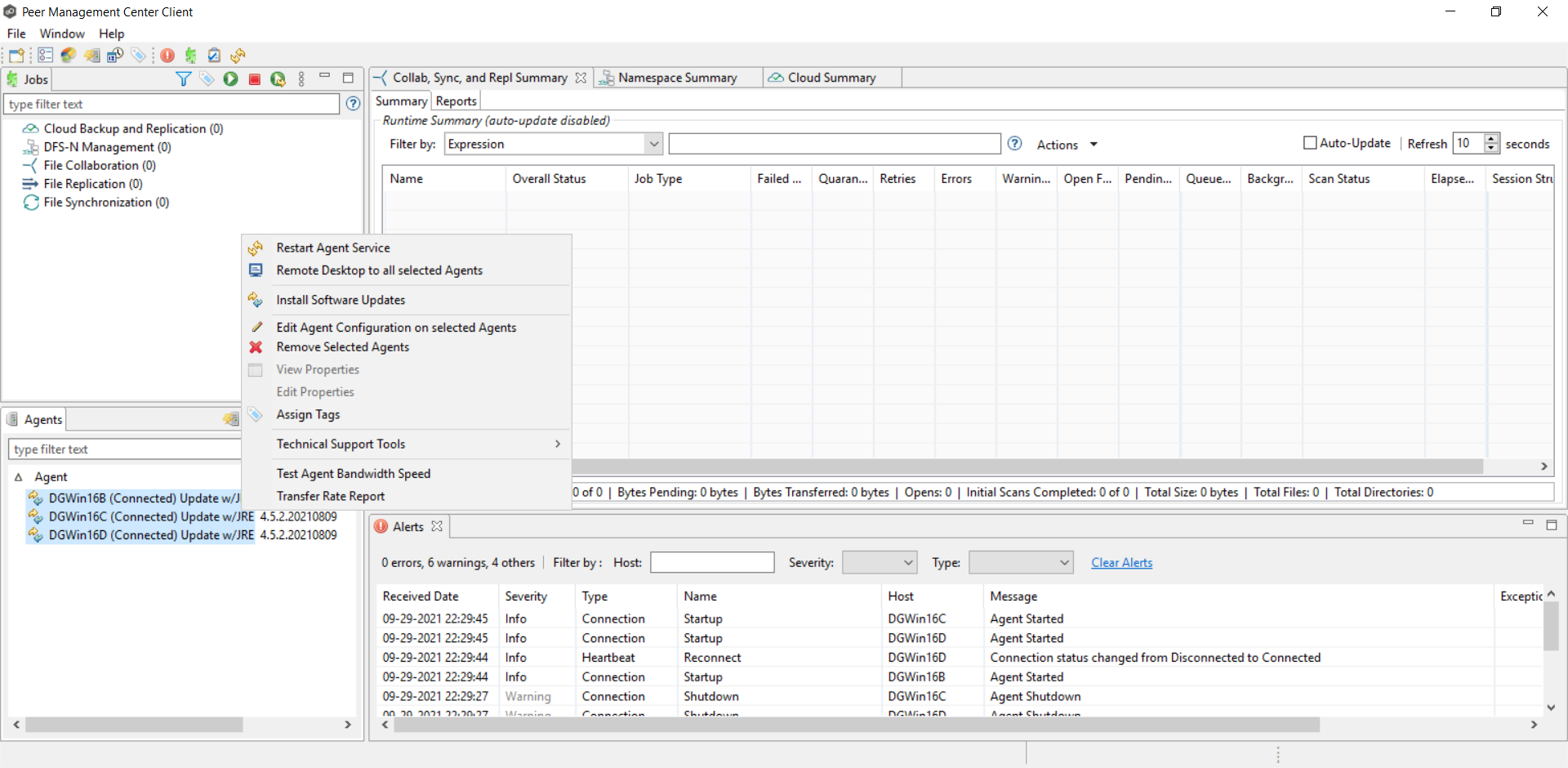
Task: Open the Assign Tags tag icon in Jobs toolbar
Action: coord(207,78)
